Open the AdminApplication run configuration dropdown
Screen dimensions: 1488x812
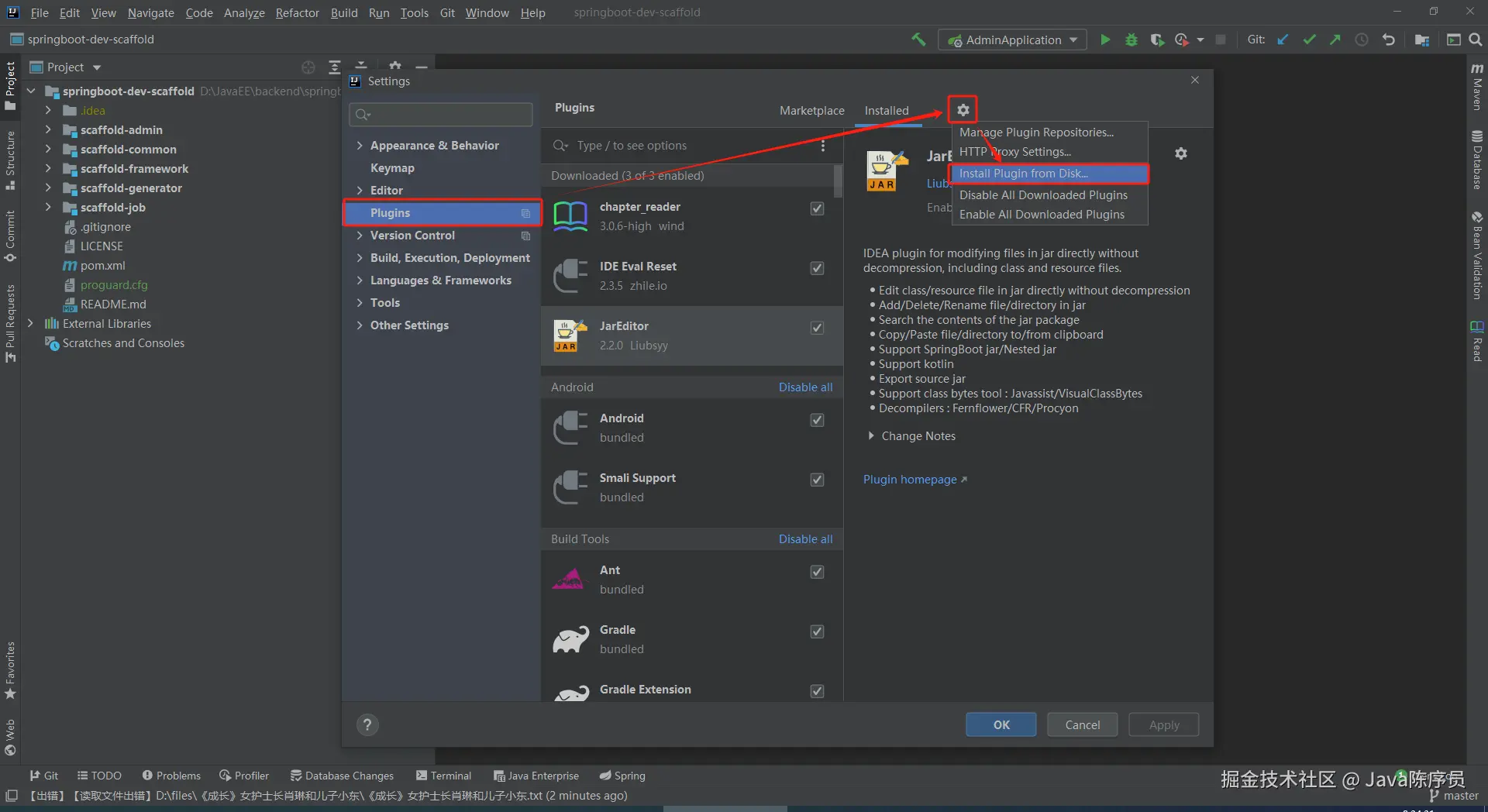coord(1012,40)
